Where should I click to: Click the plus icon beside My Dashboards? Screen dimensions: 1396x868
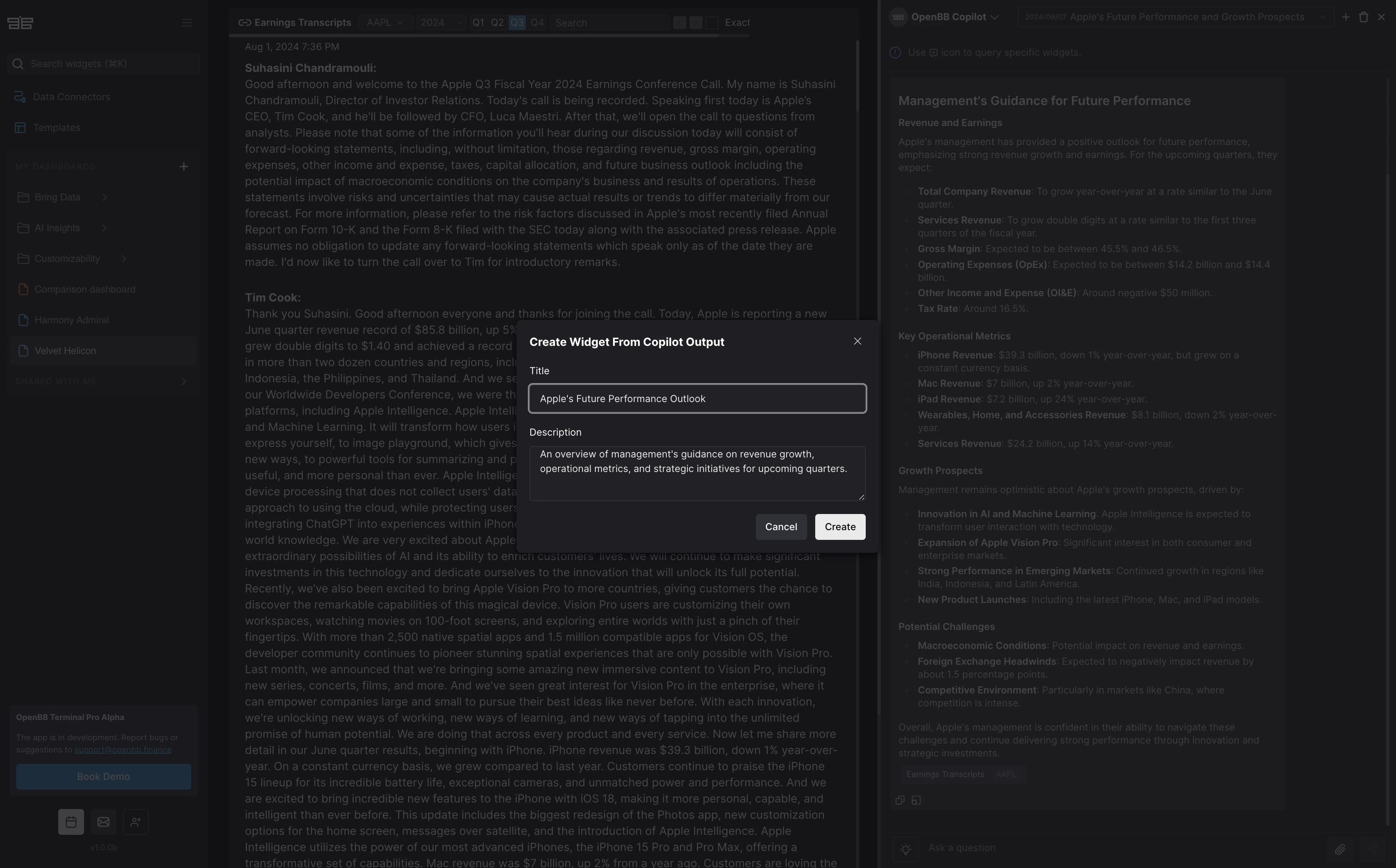[x=183, y=167]
